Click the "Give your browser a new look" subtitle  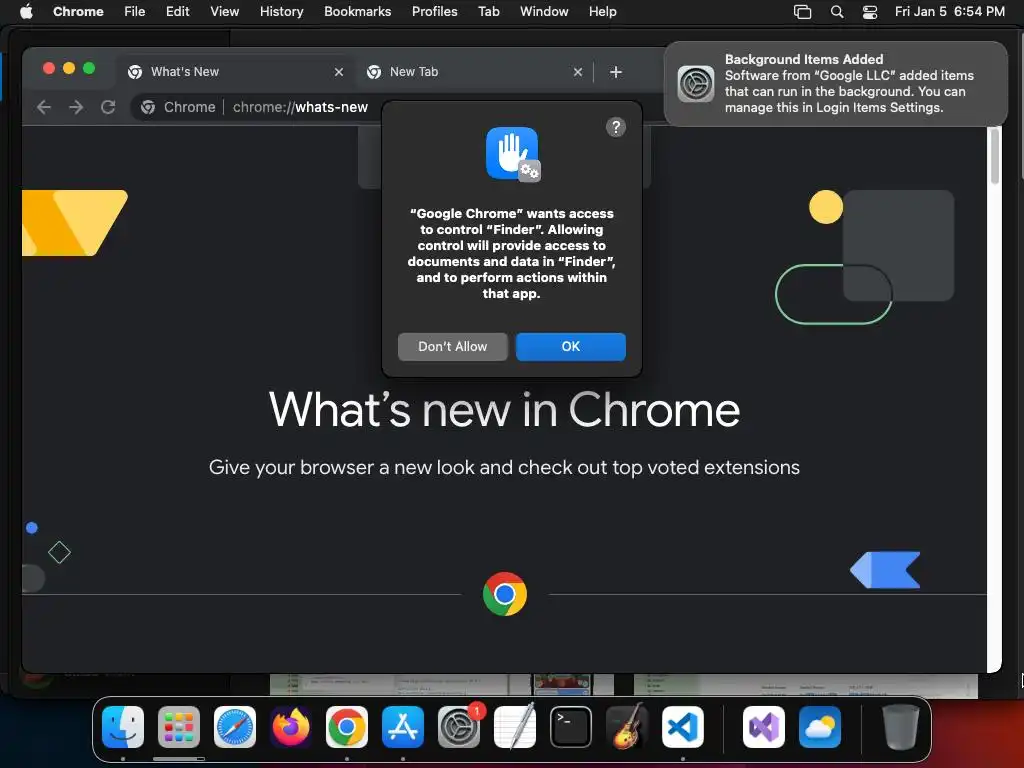coord(504,468)
